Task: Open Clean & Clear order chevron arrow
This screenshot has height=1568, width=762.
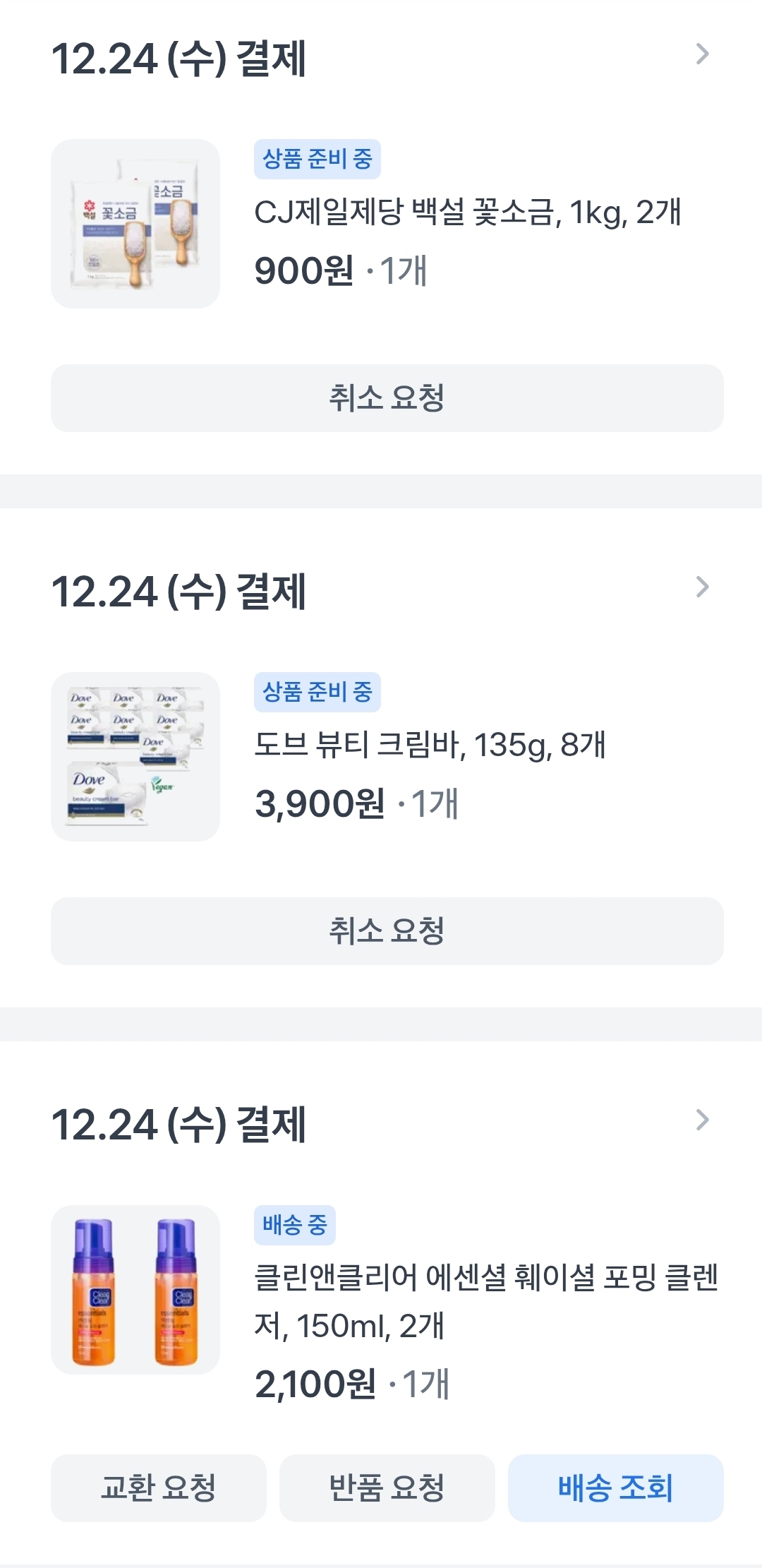Action: (x=702, y=1120)
